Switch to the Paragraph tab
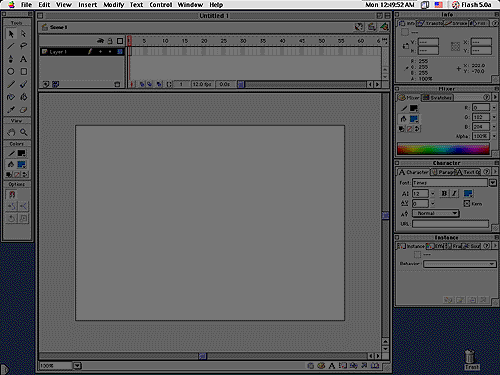Image resolution: width=500 pixels, height=375 pixels. click(x=442, y=172)
